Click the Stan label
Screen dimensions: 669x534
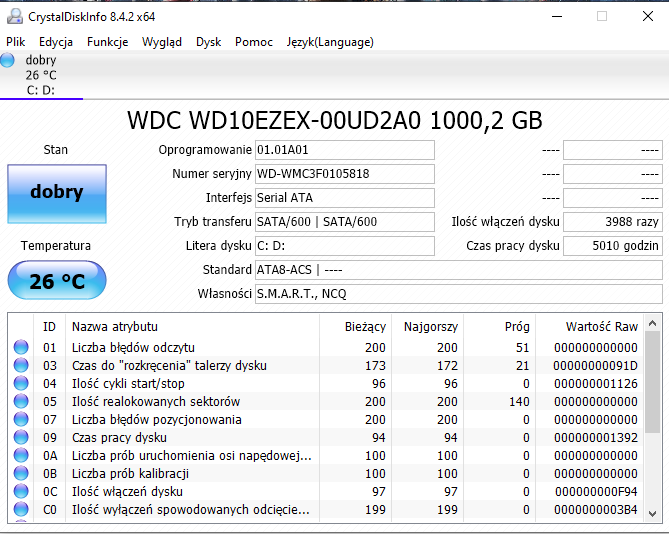tap(55, 150)
